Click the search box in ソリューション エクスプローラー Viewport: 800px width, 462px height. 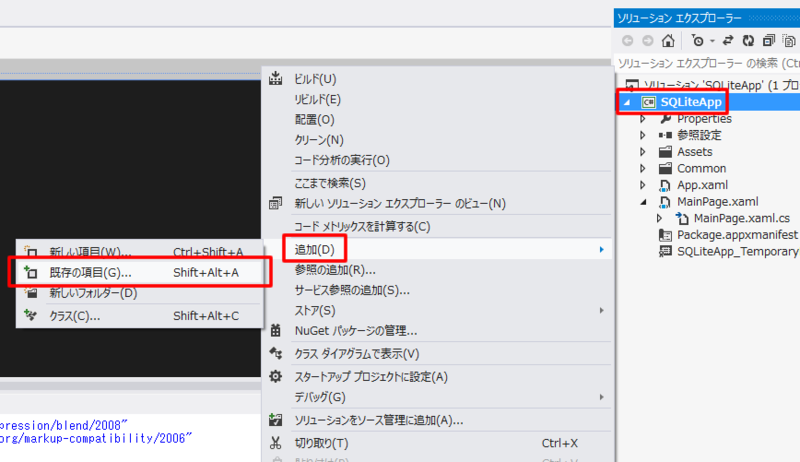707,63
